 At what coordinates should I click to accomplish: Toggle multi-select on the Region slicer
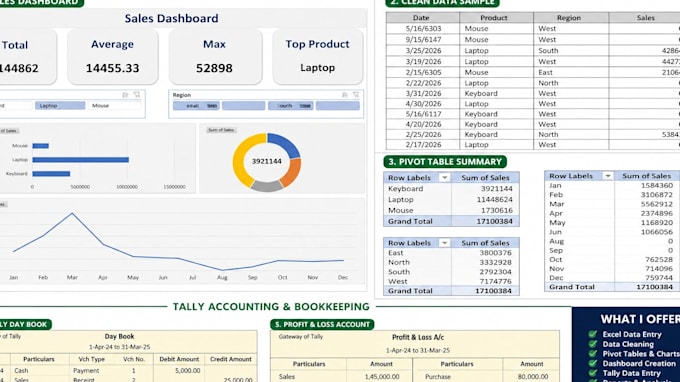coord(345,95)
